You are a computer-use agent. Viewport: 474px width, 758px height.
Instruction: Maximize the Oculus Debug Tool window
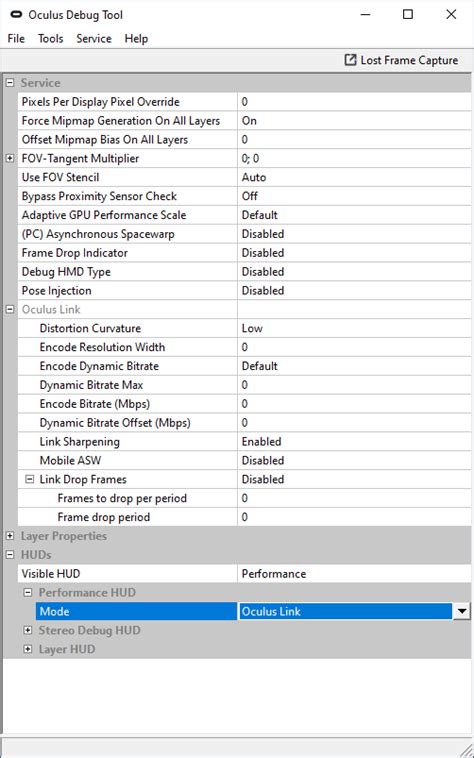point(408,15)
